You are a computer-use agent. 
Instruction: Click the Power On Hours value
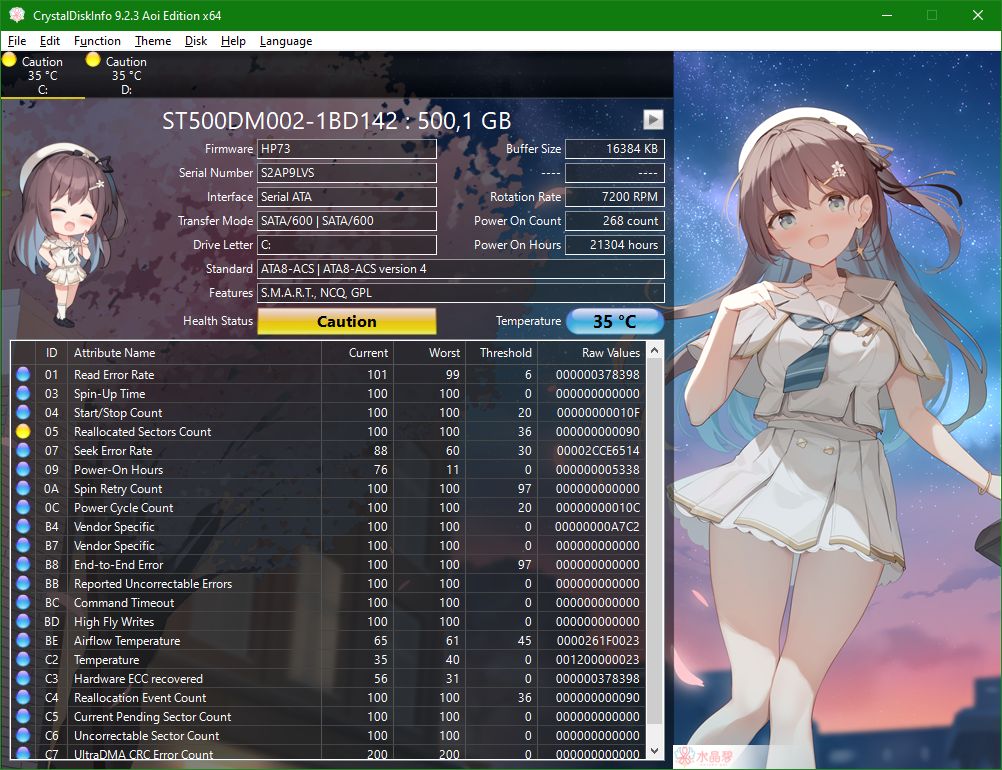[615, 245]
